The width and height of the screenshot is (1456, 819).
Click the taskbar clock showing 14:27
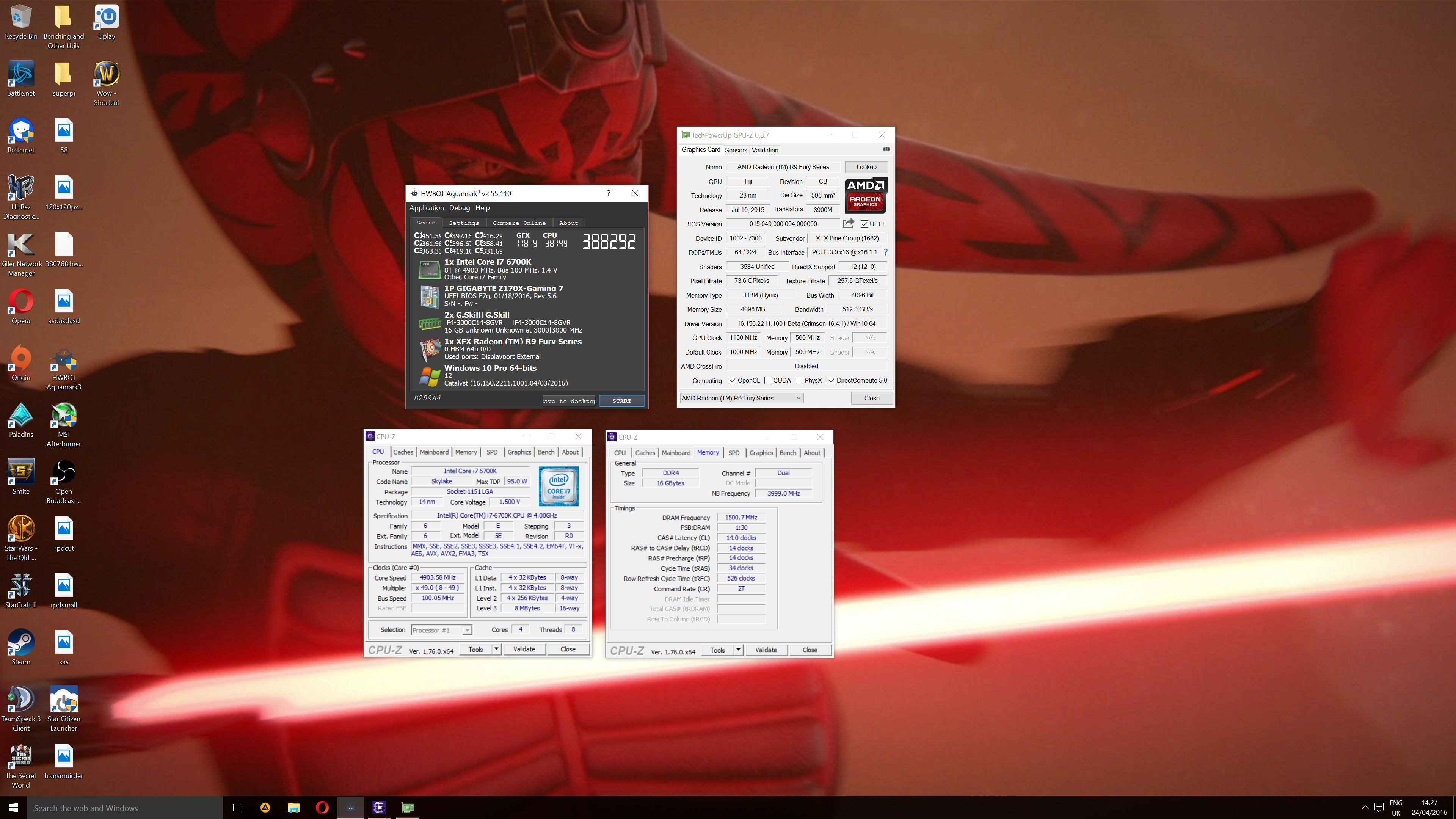coord(1429,808)
